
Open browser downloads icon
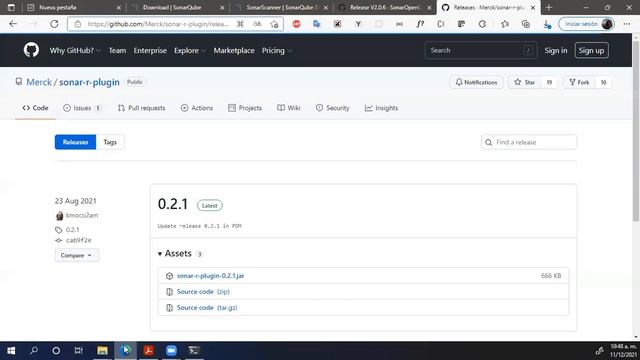point(547,24)
